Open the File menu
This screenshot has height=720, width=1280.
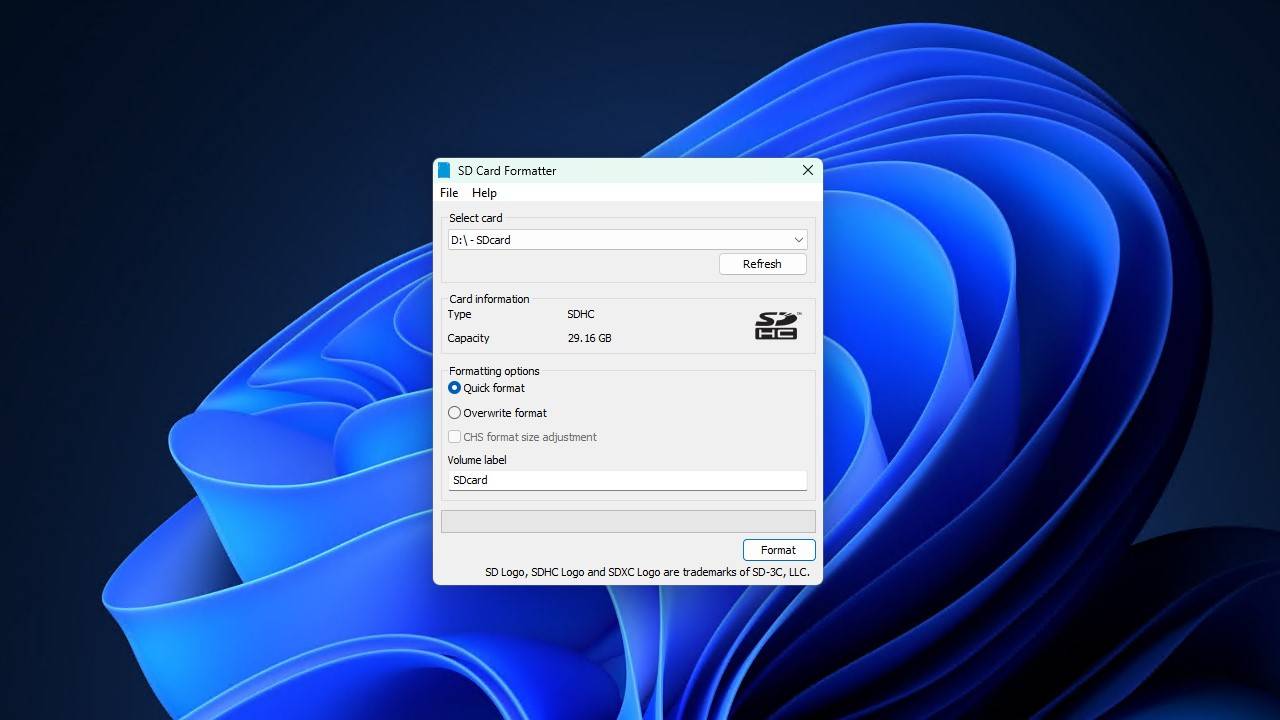coord(448,193)
